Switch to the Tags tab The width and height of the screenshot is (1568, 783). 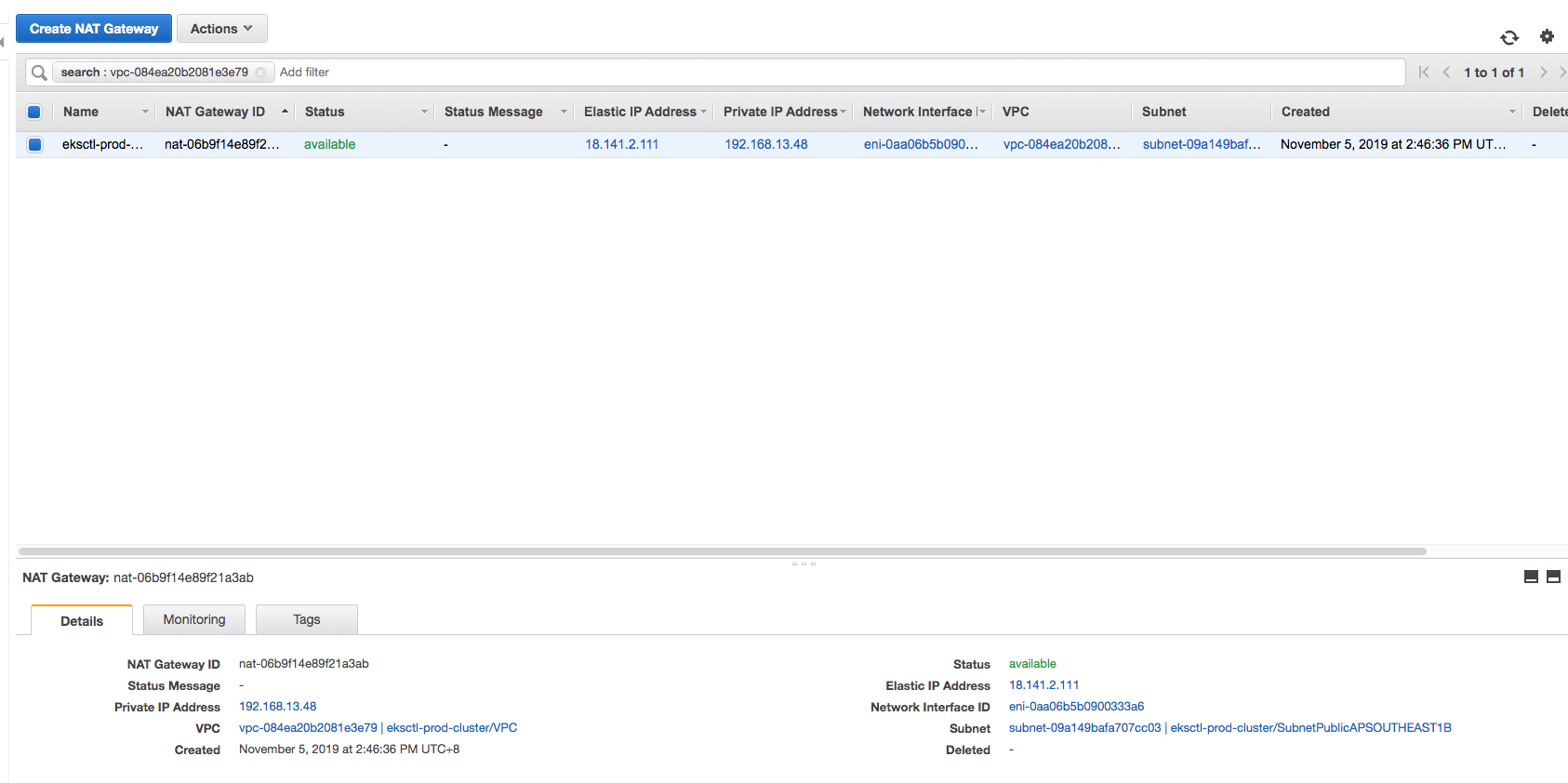click(x=307, y=619)
